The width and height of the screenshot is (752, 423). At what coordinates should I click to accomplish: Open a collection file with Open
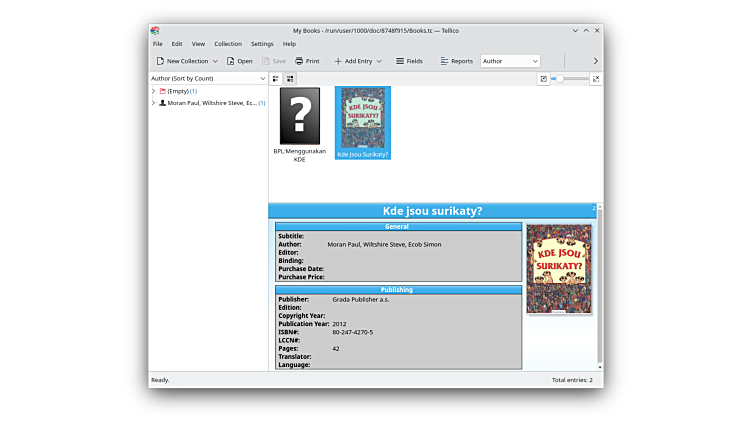(x=239, y=61)
